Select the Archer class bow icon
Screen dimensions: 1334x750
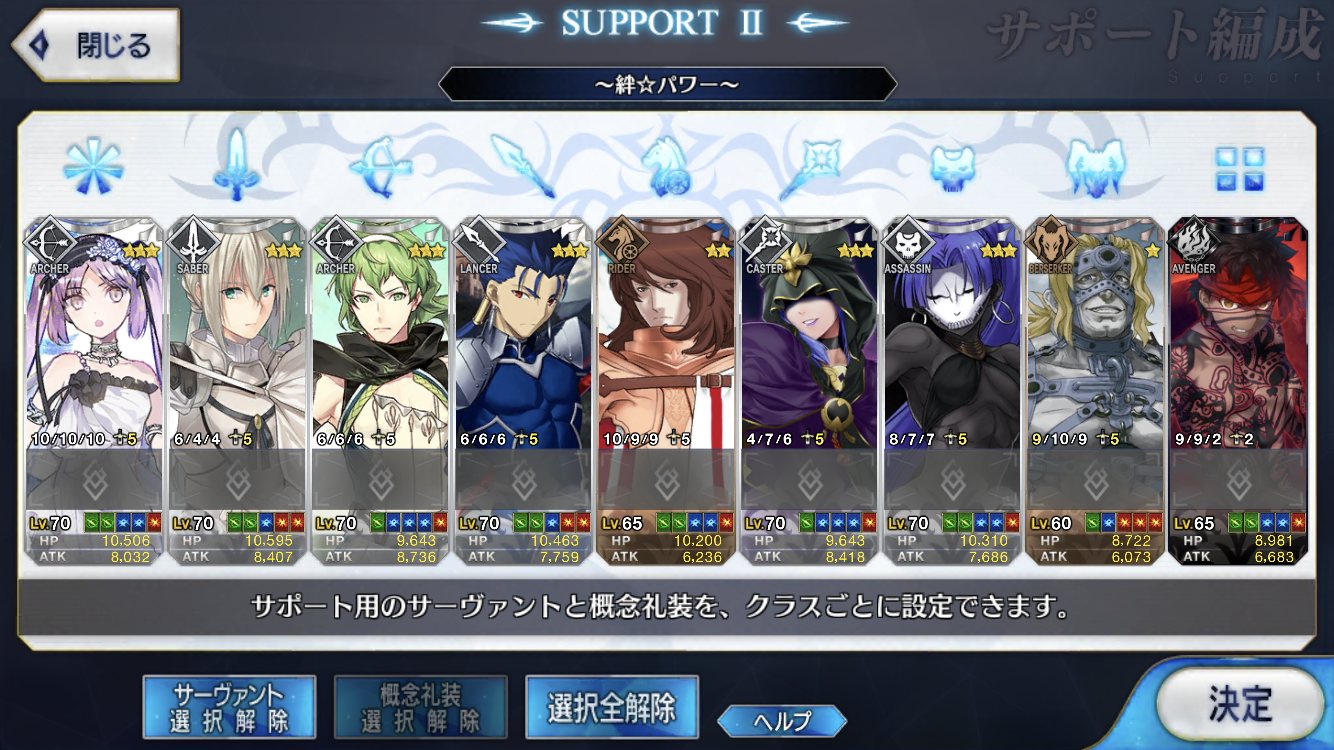coord(380,166)
